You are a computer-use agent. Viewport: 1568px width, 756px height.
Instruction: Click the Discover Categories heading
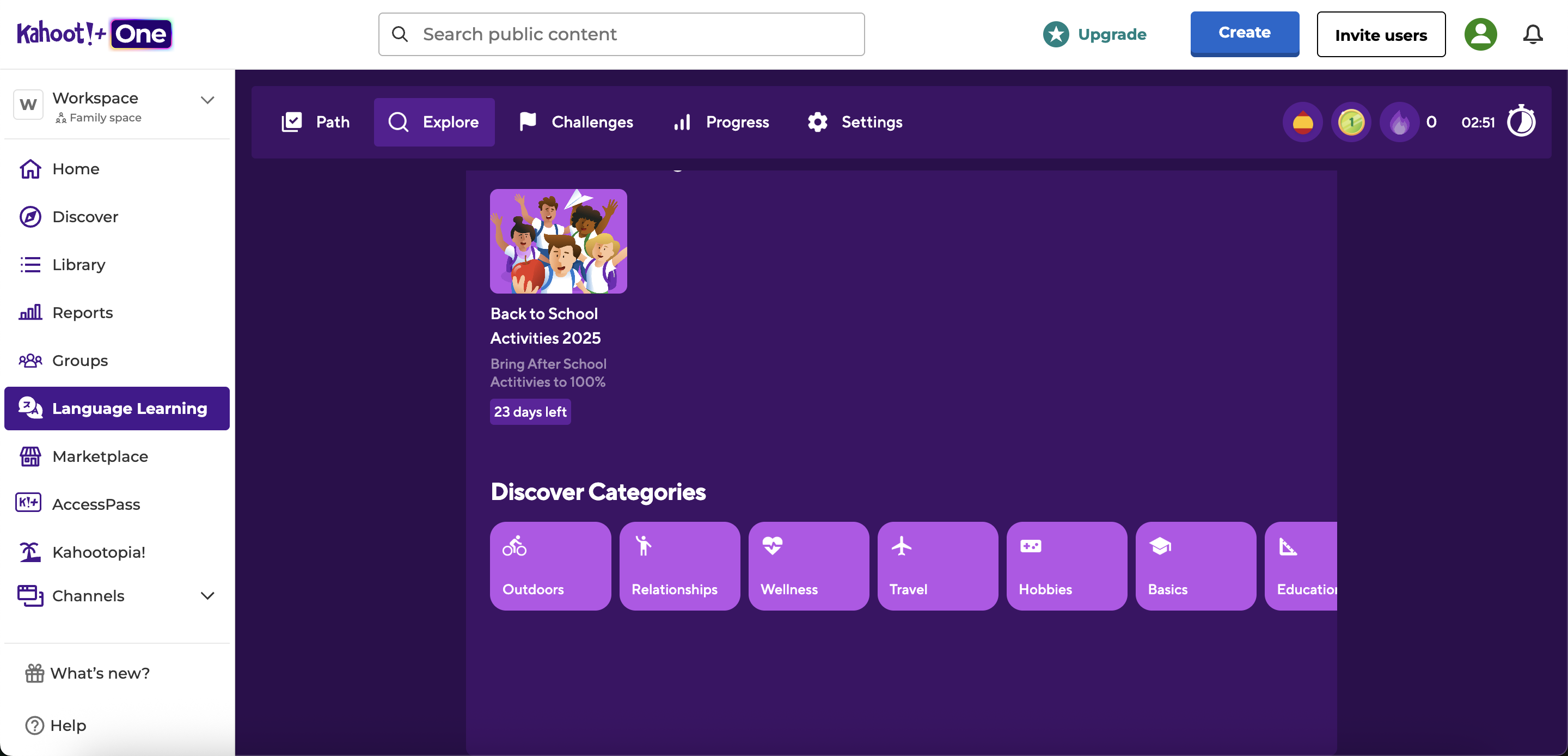[598, 492]
